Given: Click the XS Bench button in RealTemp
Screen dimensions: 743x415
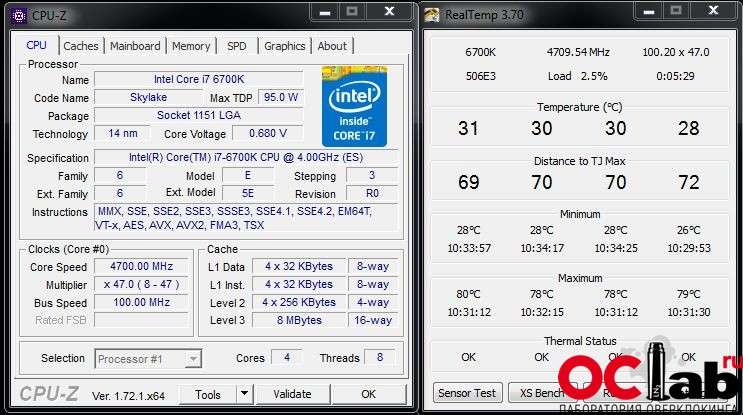Looking at the screenshot, I should click(542, 393).
